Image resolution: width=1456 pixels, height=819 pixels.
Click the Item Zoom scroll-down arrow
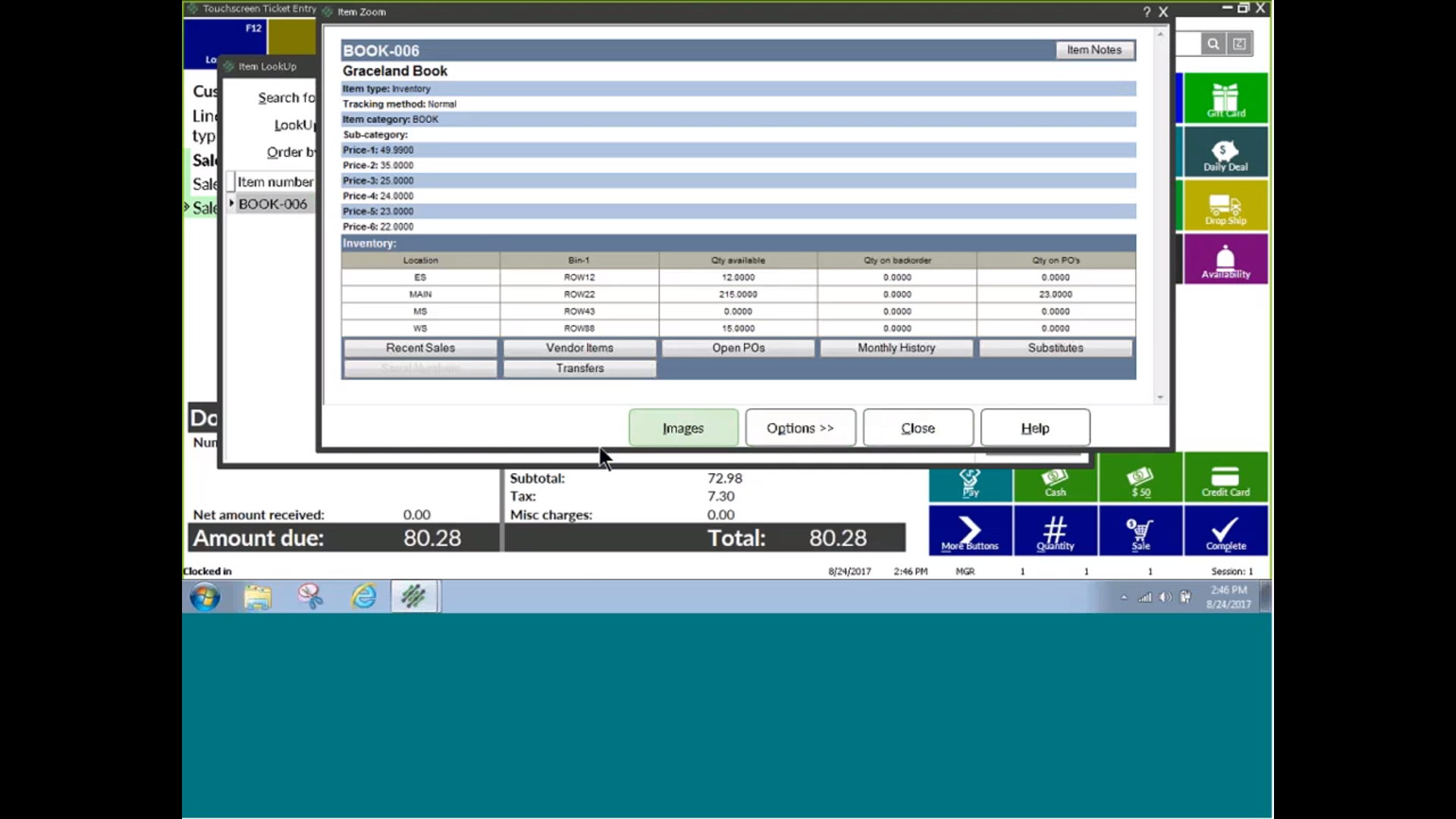click(1159, 397)
